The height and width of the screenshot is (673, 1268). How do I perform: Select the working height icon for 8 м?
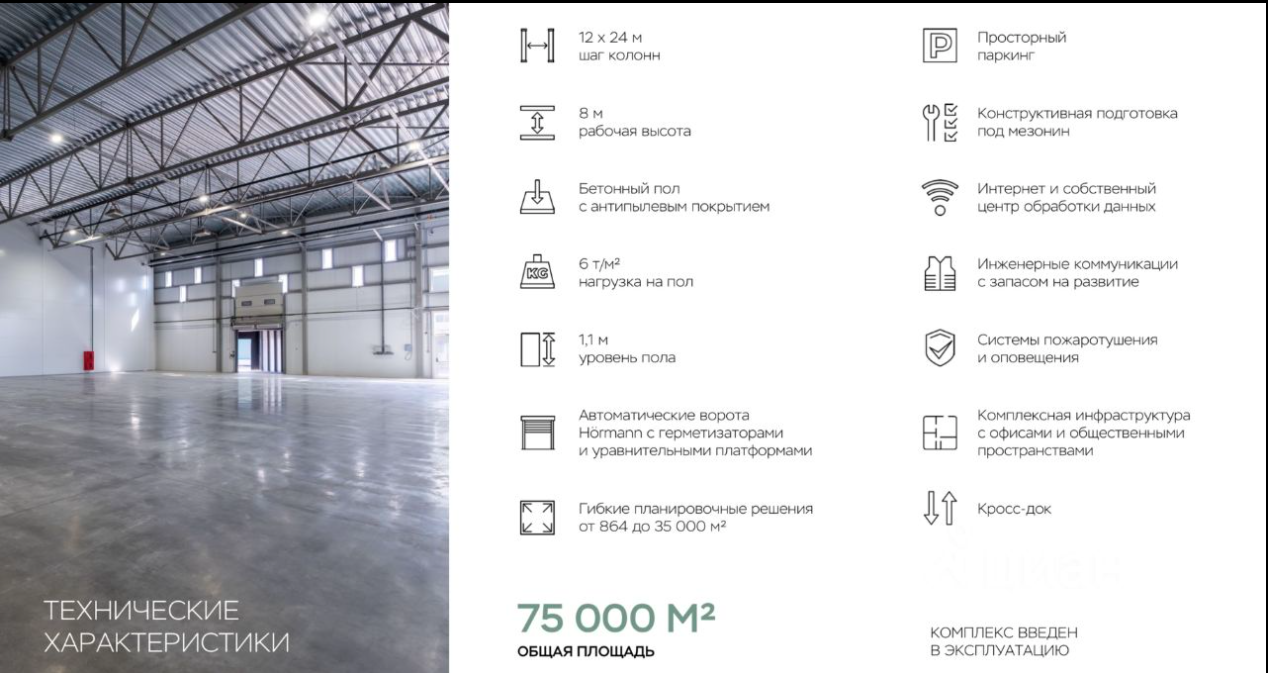537,122
